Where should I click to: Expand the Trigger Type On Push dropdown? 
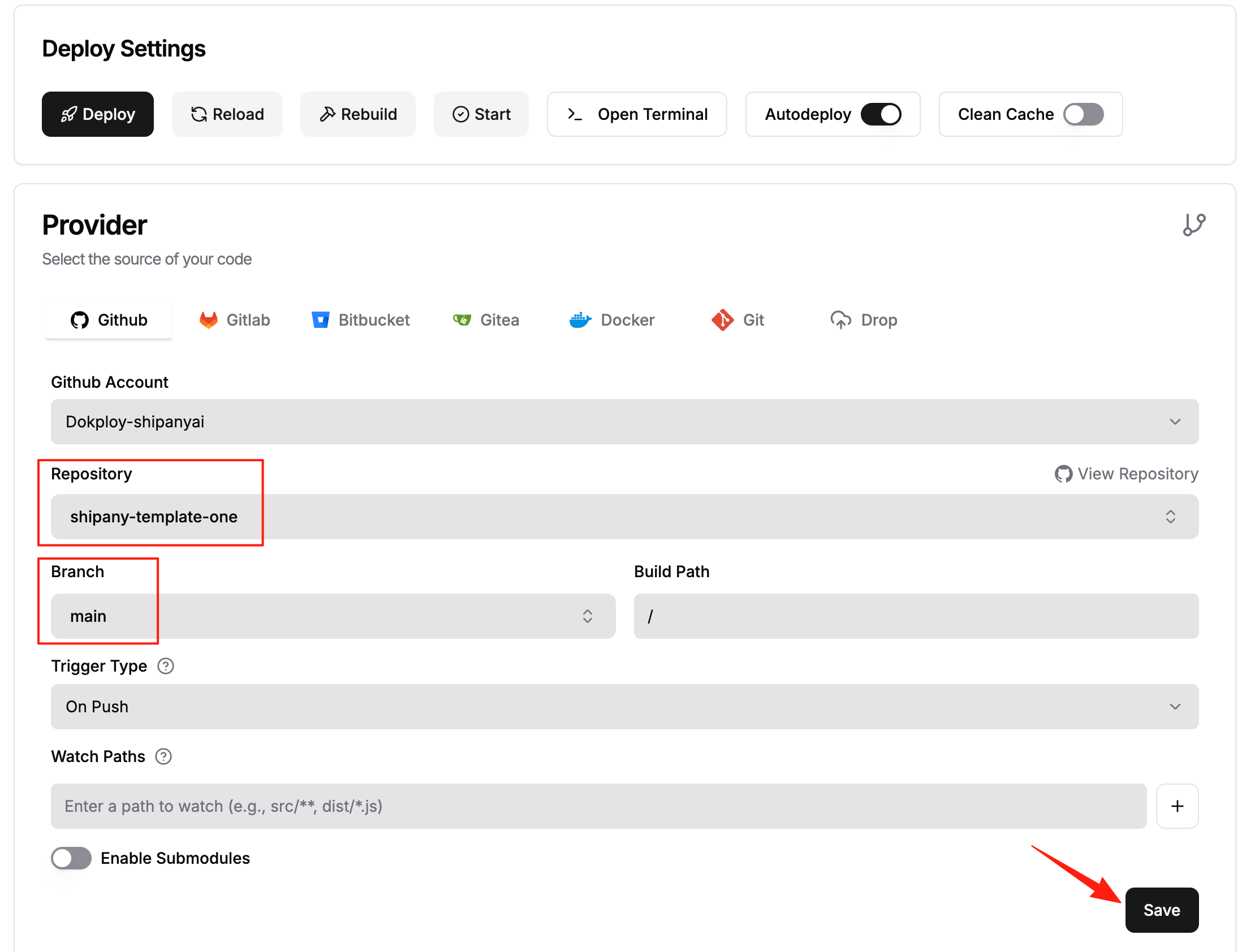click(x=624, y=707)
